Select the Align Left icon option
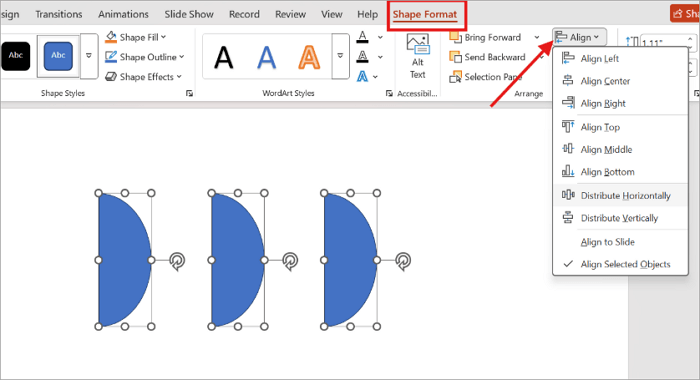The height and width of the screenshot is (380, 700). [x=568, y=58]
